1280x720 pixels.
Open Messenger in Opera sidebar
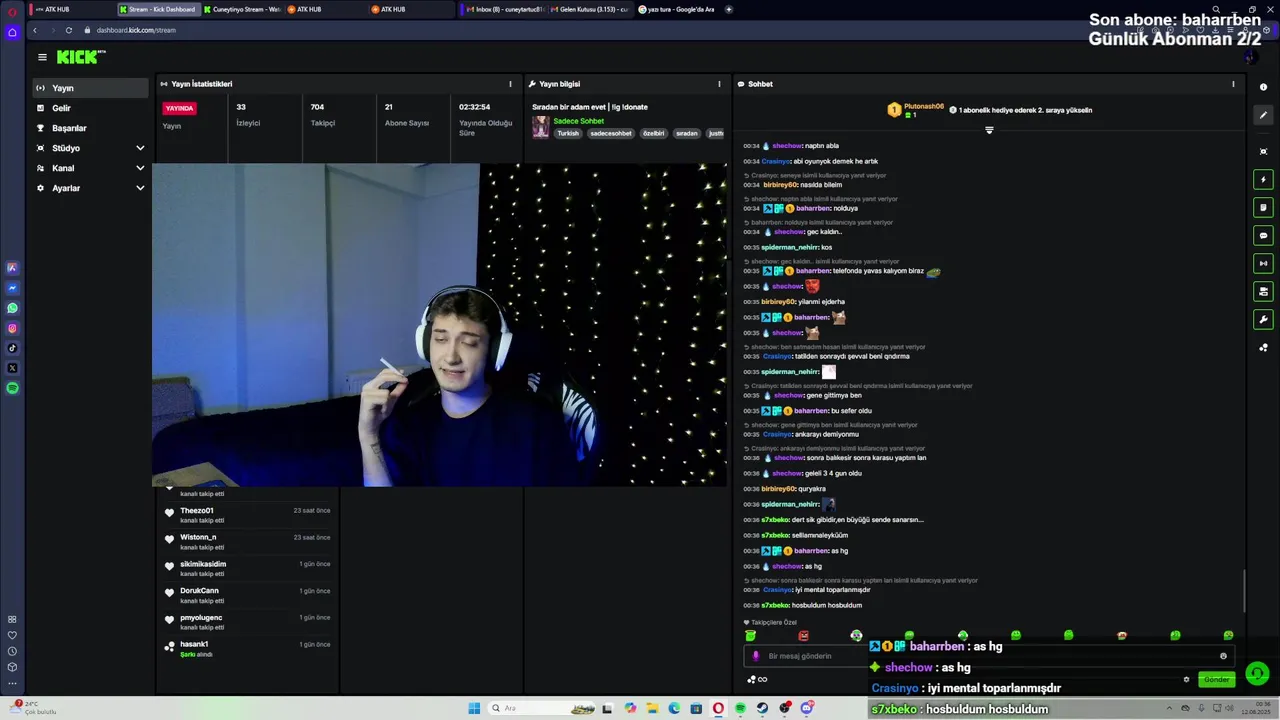[12, 288]
